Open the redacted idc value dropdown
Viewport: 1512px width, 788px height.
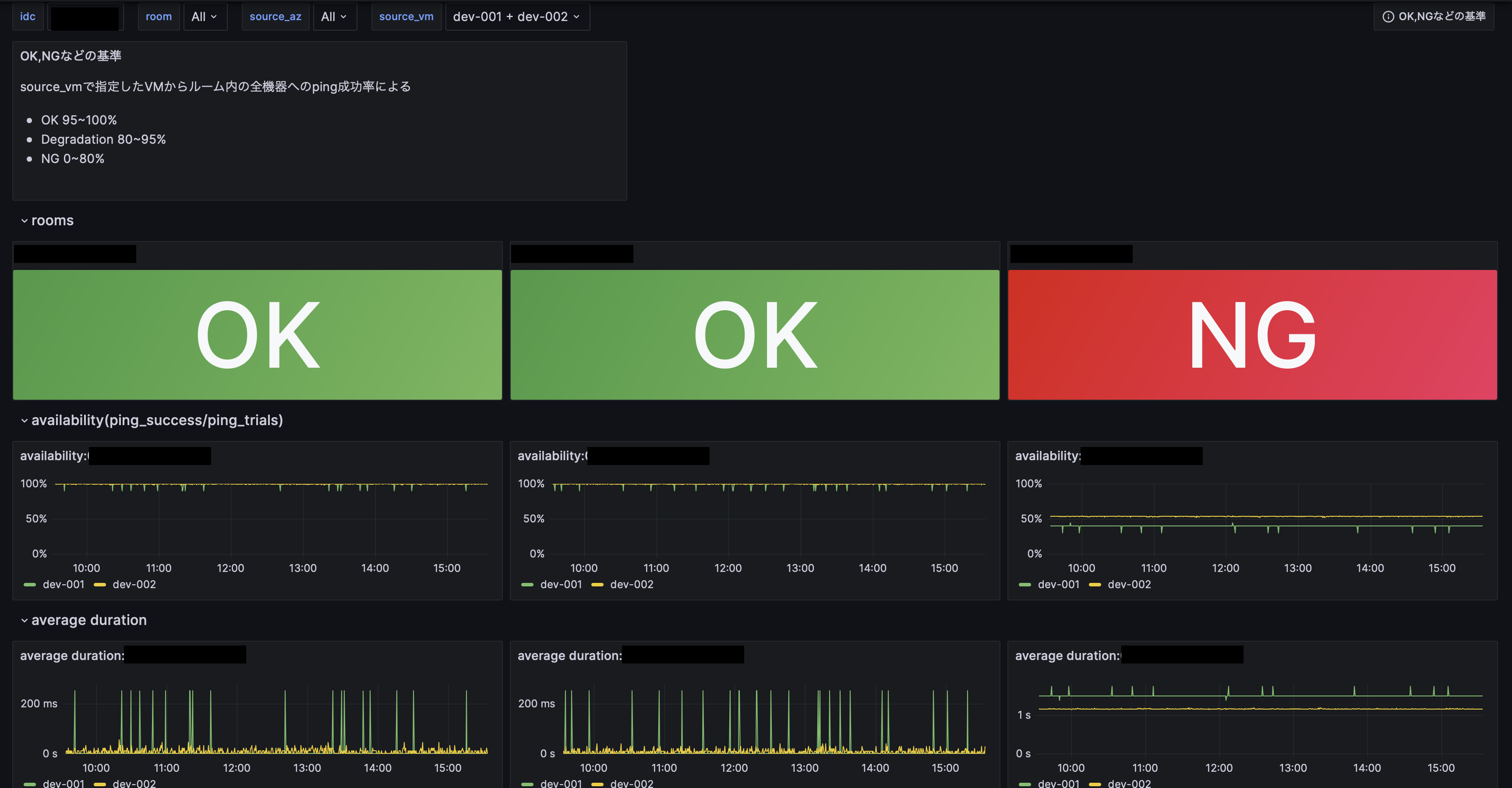point(85,17)
